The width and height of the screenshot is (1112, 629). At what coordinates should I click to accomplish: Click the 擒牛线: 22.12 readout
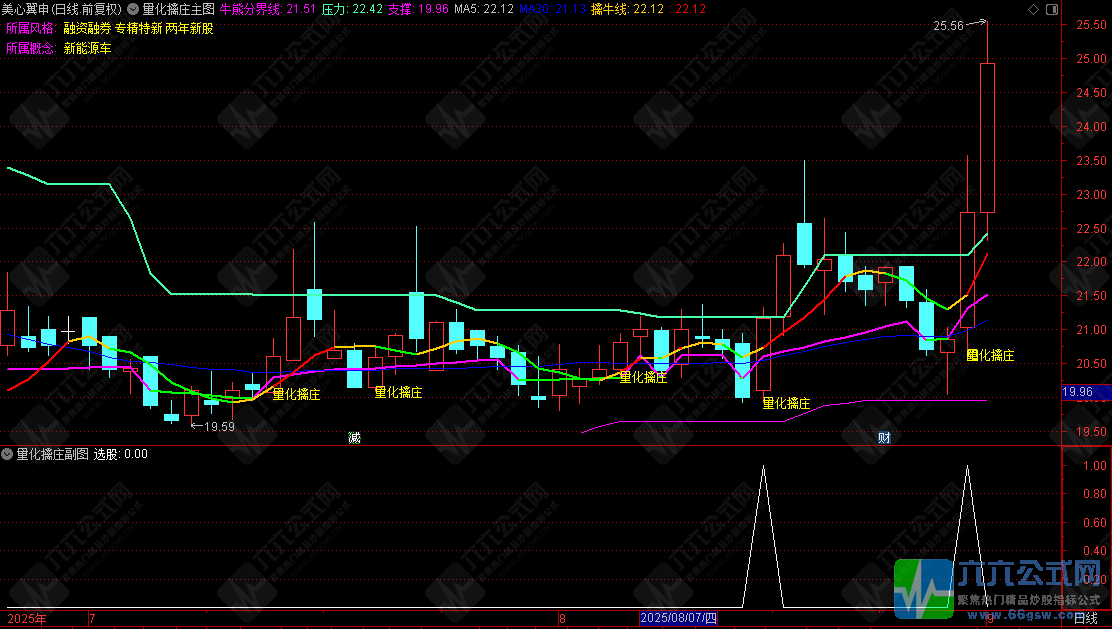tap(627, 9)
